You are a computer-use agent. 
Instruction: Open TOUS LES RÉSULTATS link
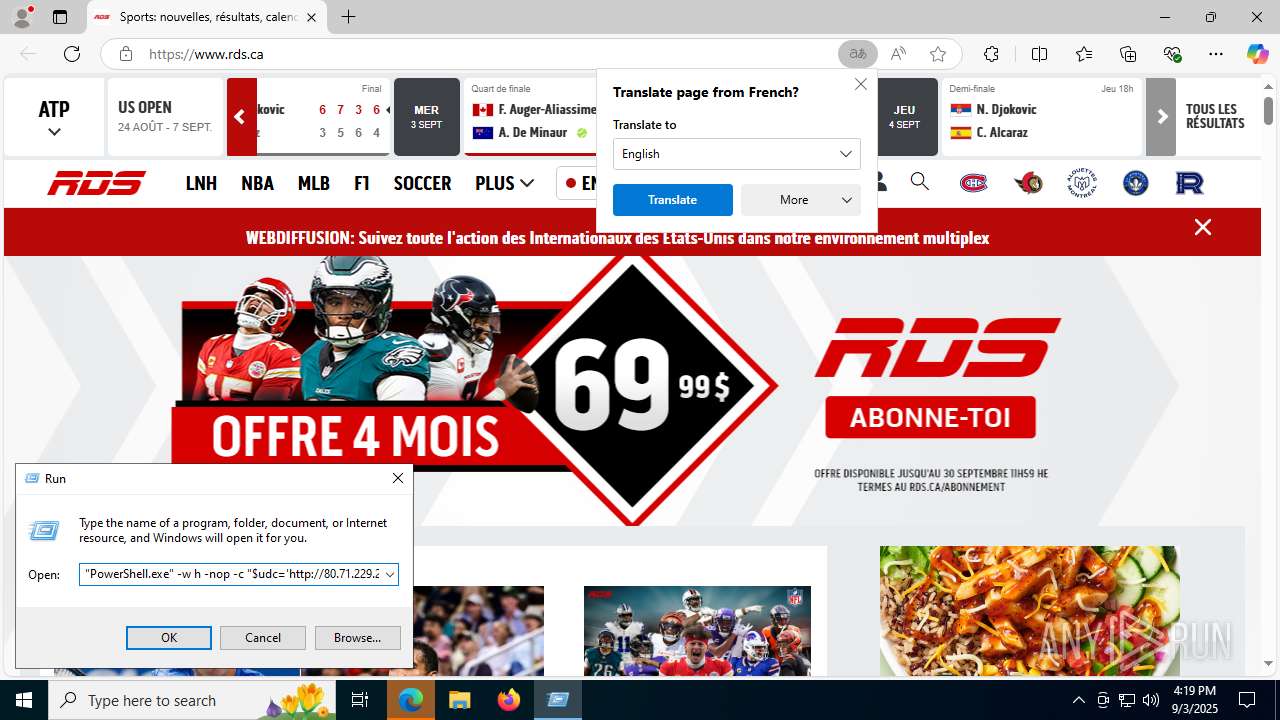[1215, 116]
